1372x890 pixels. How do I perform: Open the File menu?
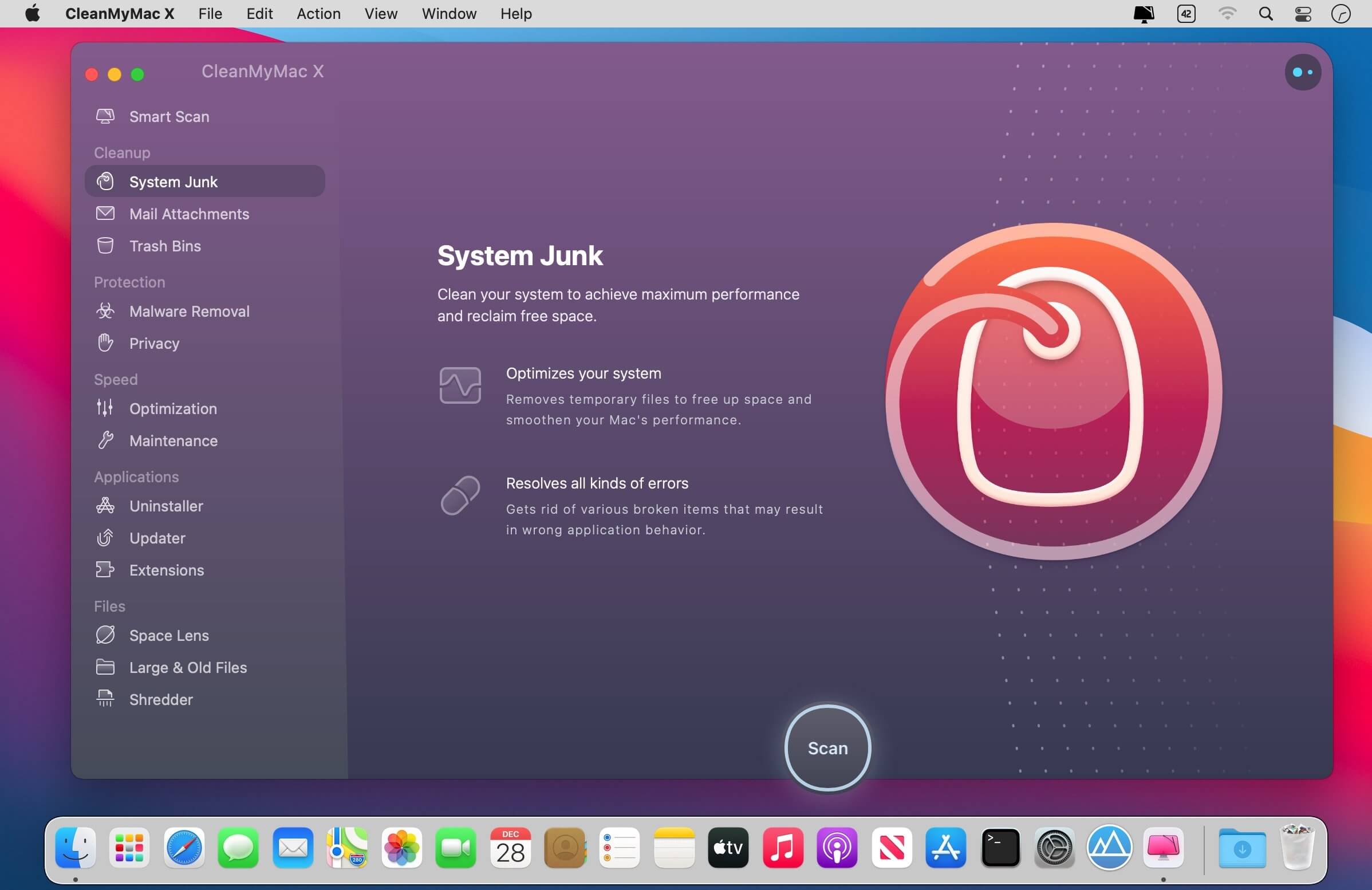(x=210, y=14)
